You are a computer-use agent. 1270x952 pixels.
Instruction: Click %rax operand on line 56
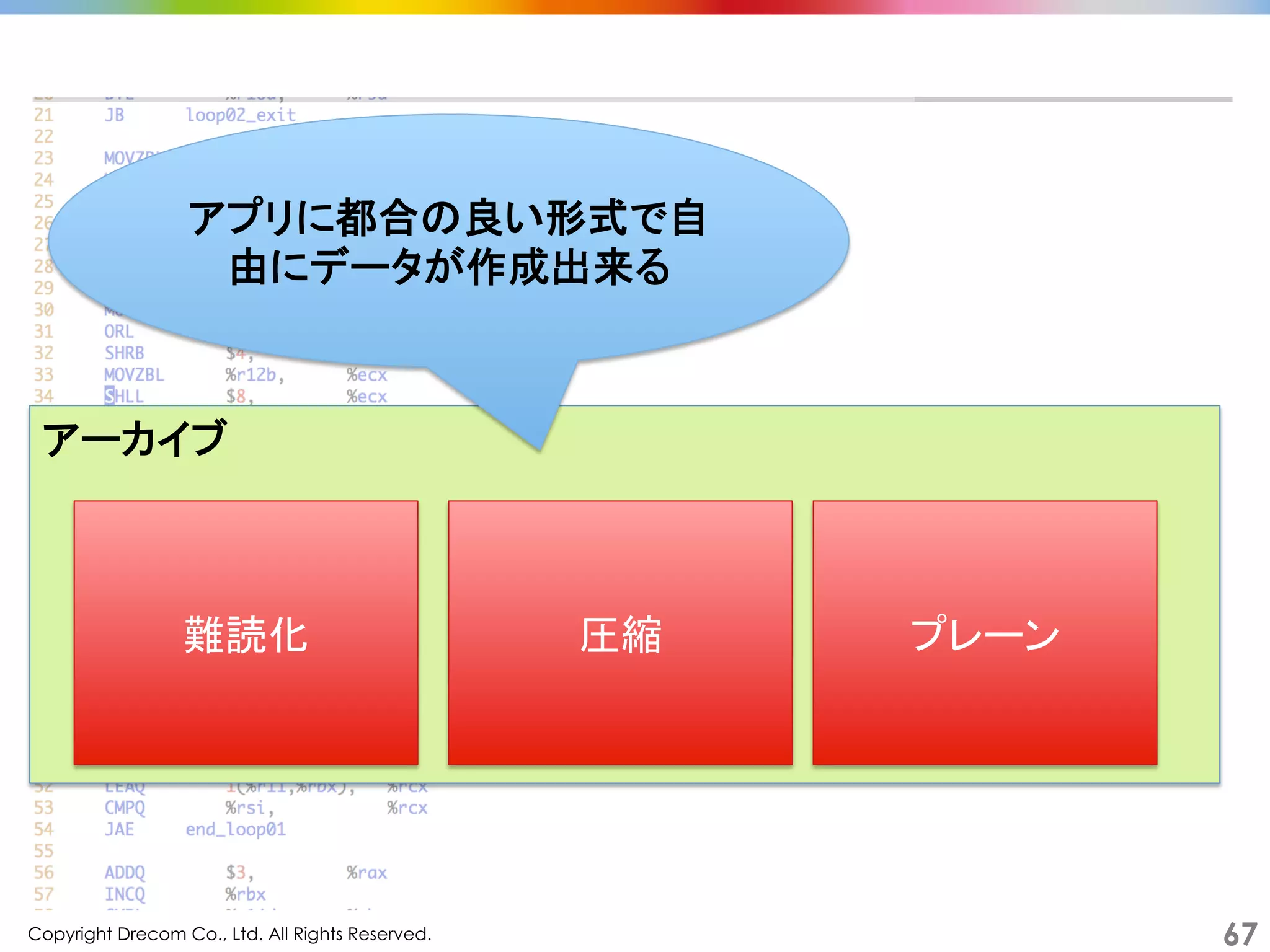click(x=366, y=873)
